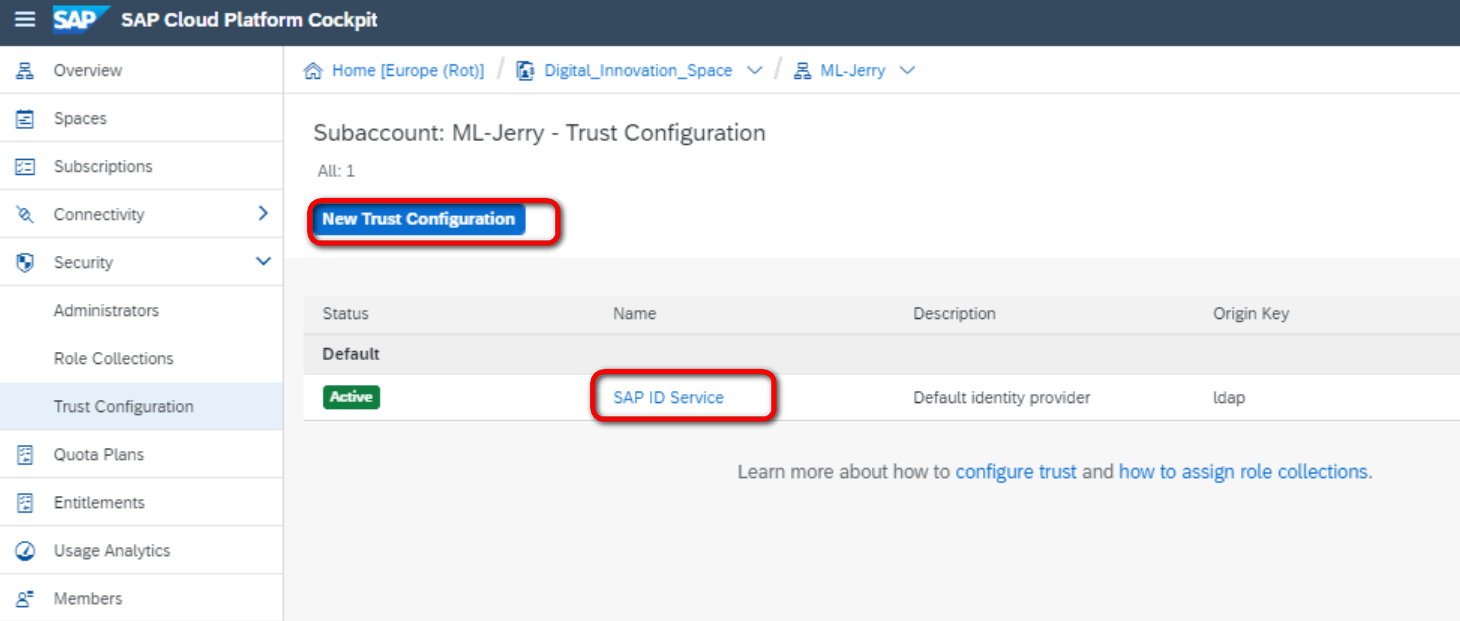Click the Usage Analytics gauge icon
The width and height of the screenshot is (1460, 621).
tap(25, 551)
